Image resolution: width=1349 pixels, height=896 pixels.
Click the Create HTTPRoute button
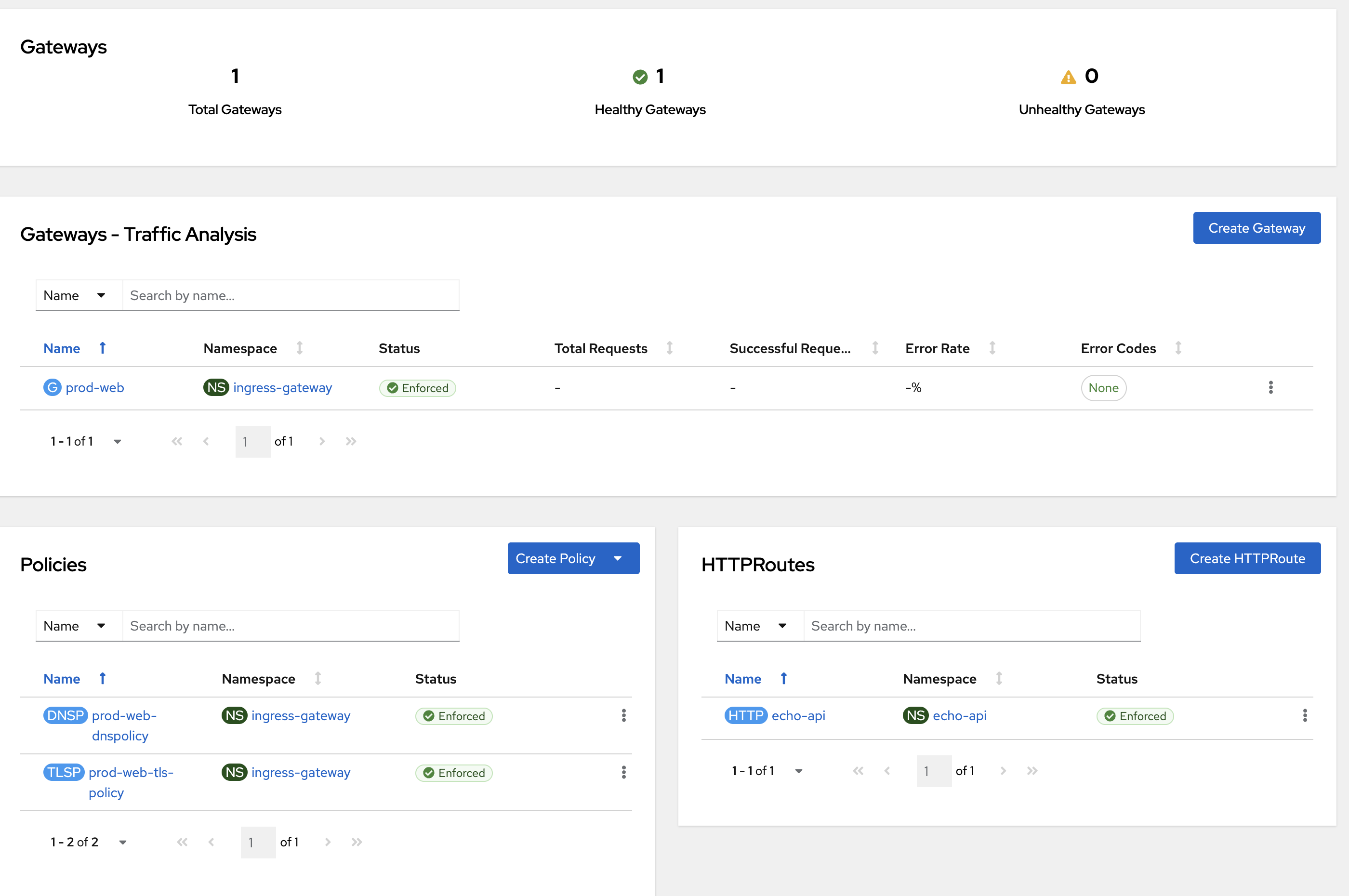(x=1247, y=558)
